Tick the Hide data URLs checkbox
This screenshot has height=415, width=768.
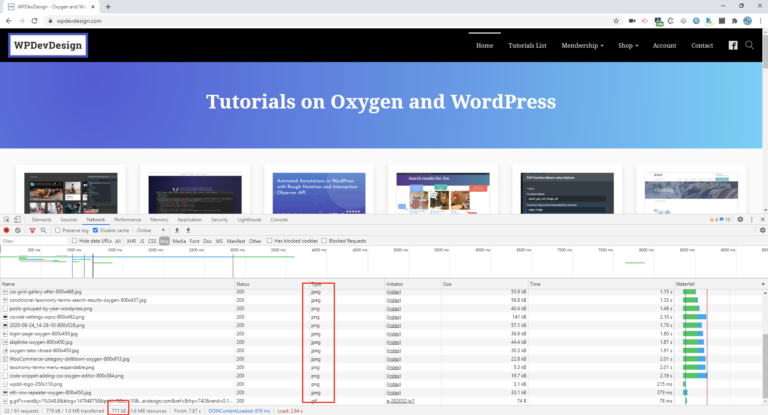pos(74,241)
